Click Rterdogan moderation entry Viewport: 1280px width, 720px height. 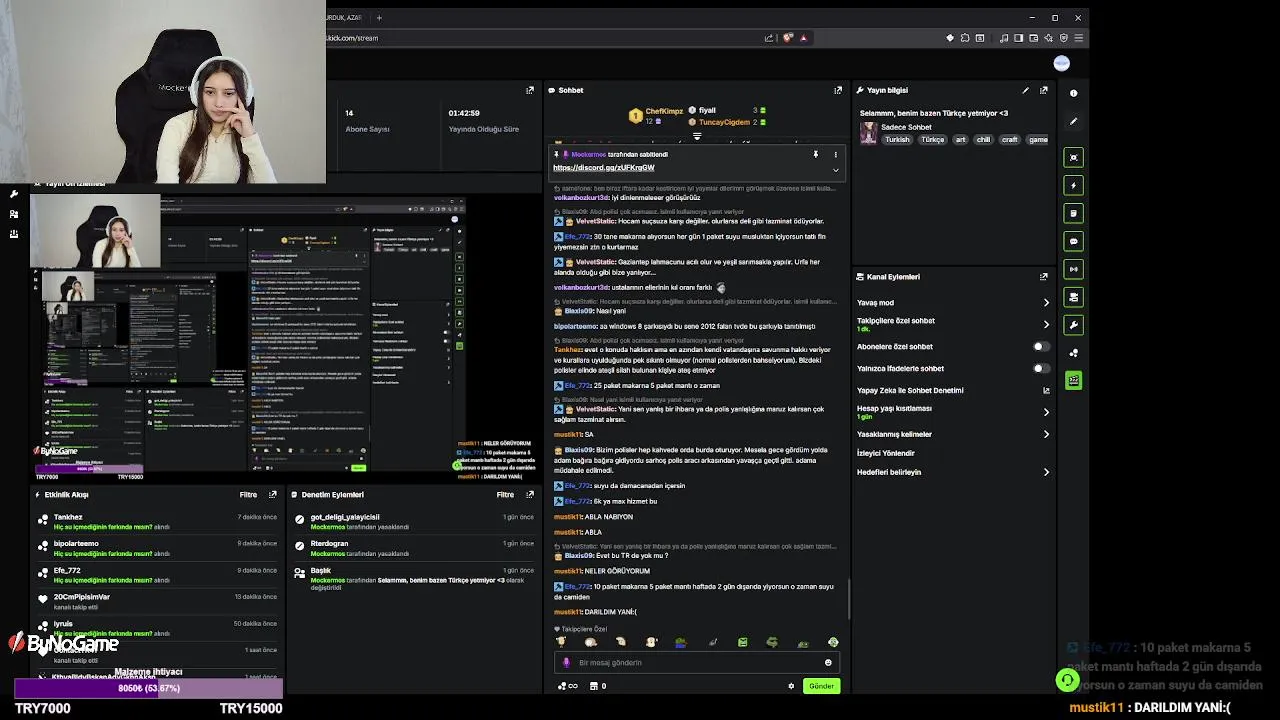[x=329, y=543]
